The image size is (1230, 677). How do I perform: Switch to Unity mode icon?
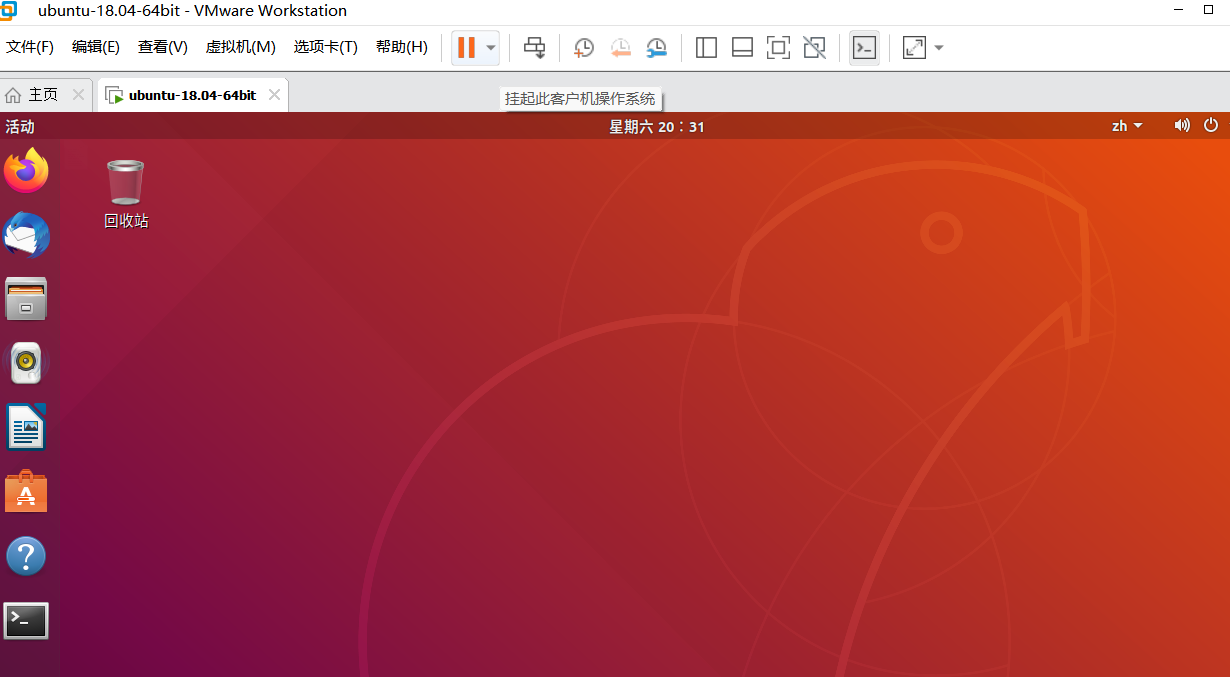pos(814,47)
